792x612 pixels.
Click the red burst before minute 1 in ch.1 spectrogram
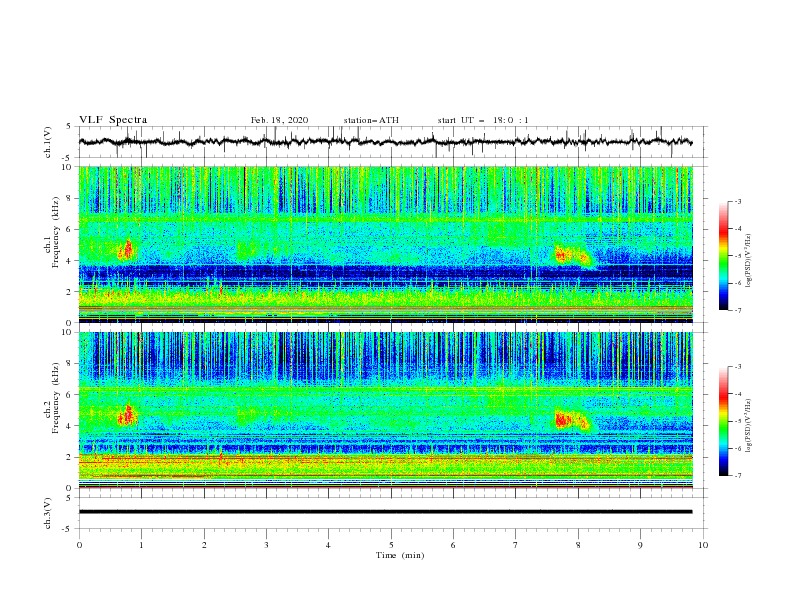[126, 250]
